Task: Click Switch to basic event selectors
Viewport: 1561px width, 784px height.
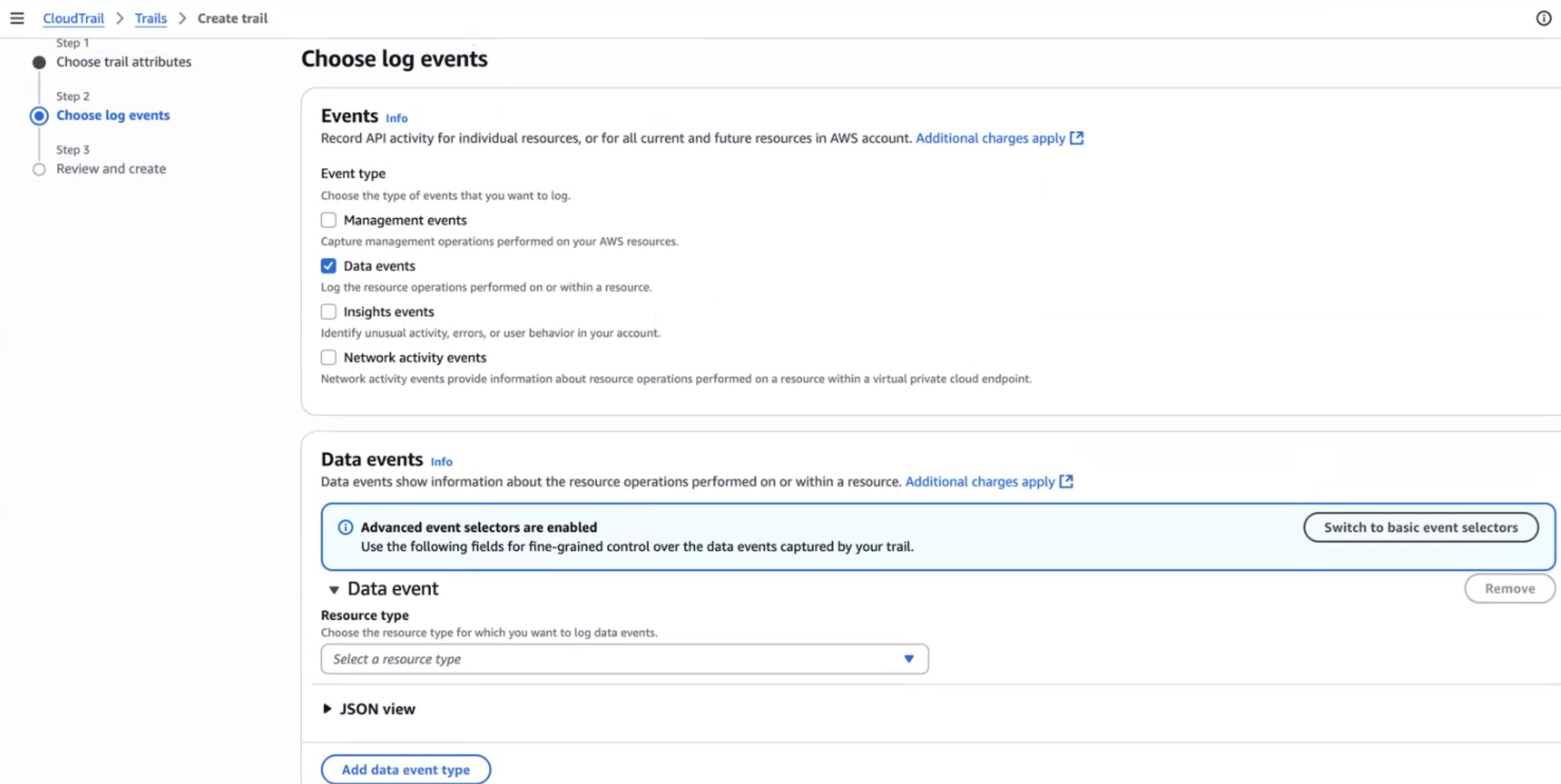Action: point(1420,527)
